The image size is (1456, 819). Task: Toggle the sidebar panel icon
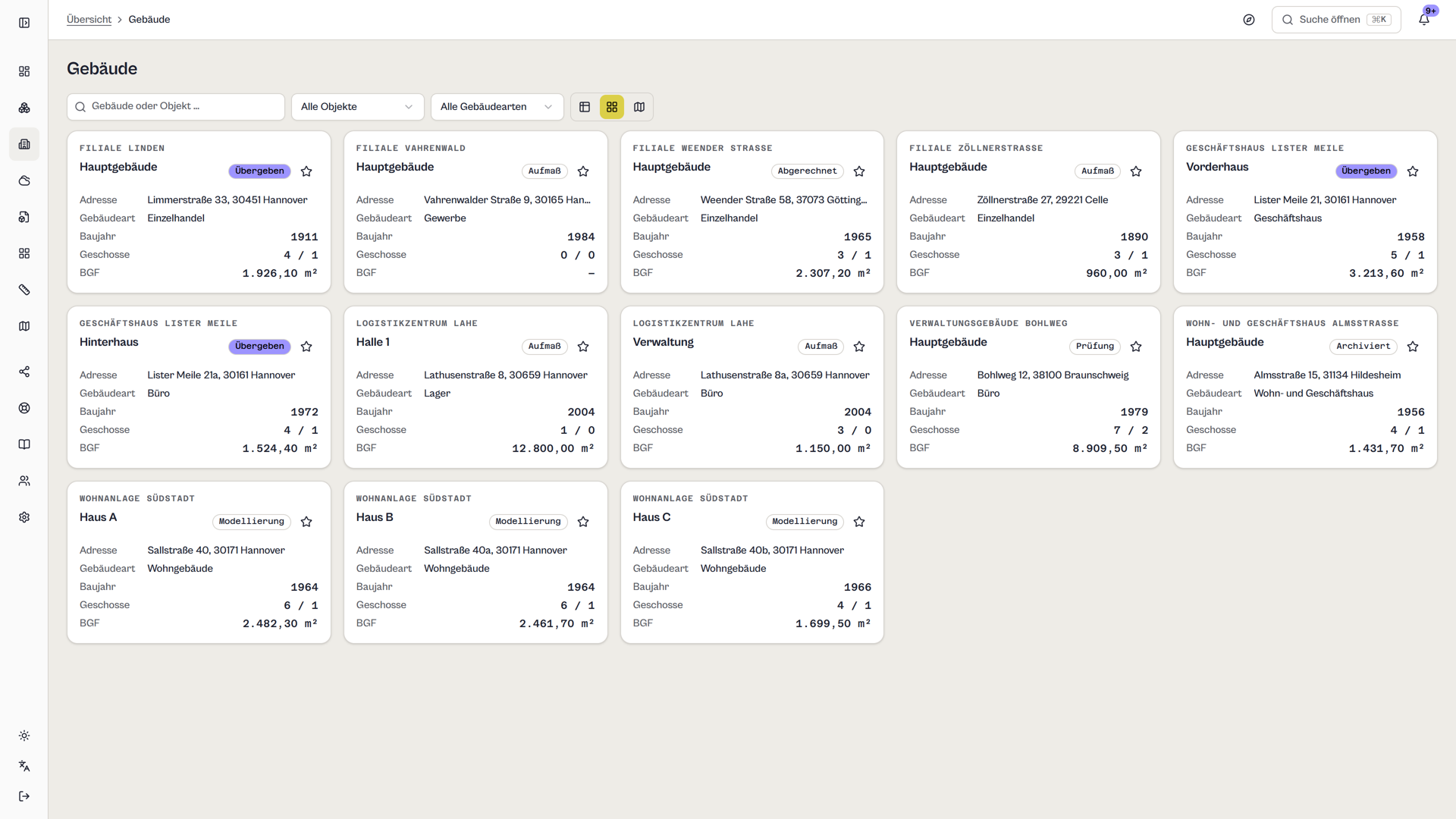click(24, 23)
